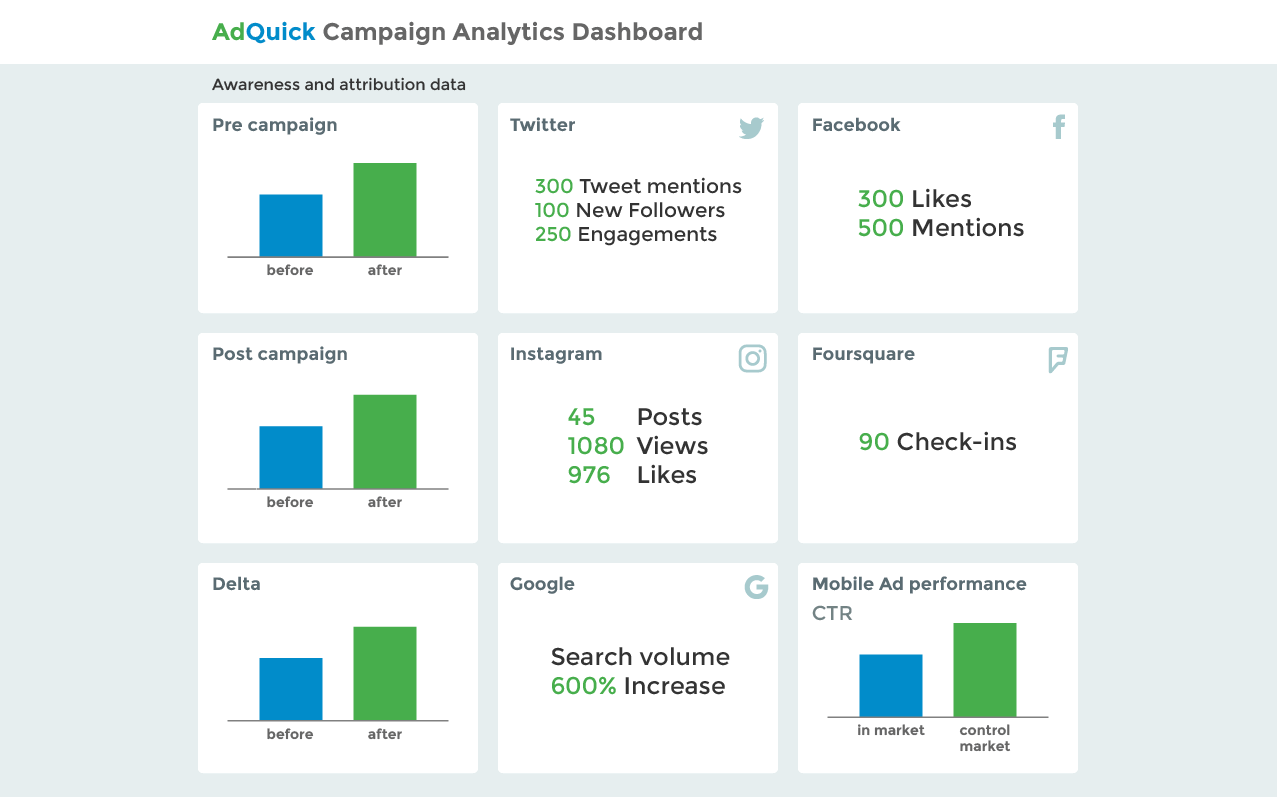The width and height of the screenshot is (1277, 797).
Task: Select the in market CTR bar
Action: 891,686
